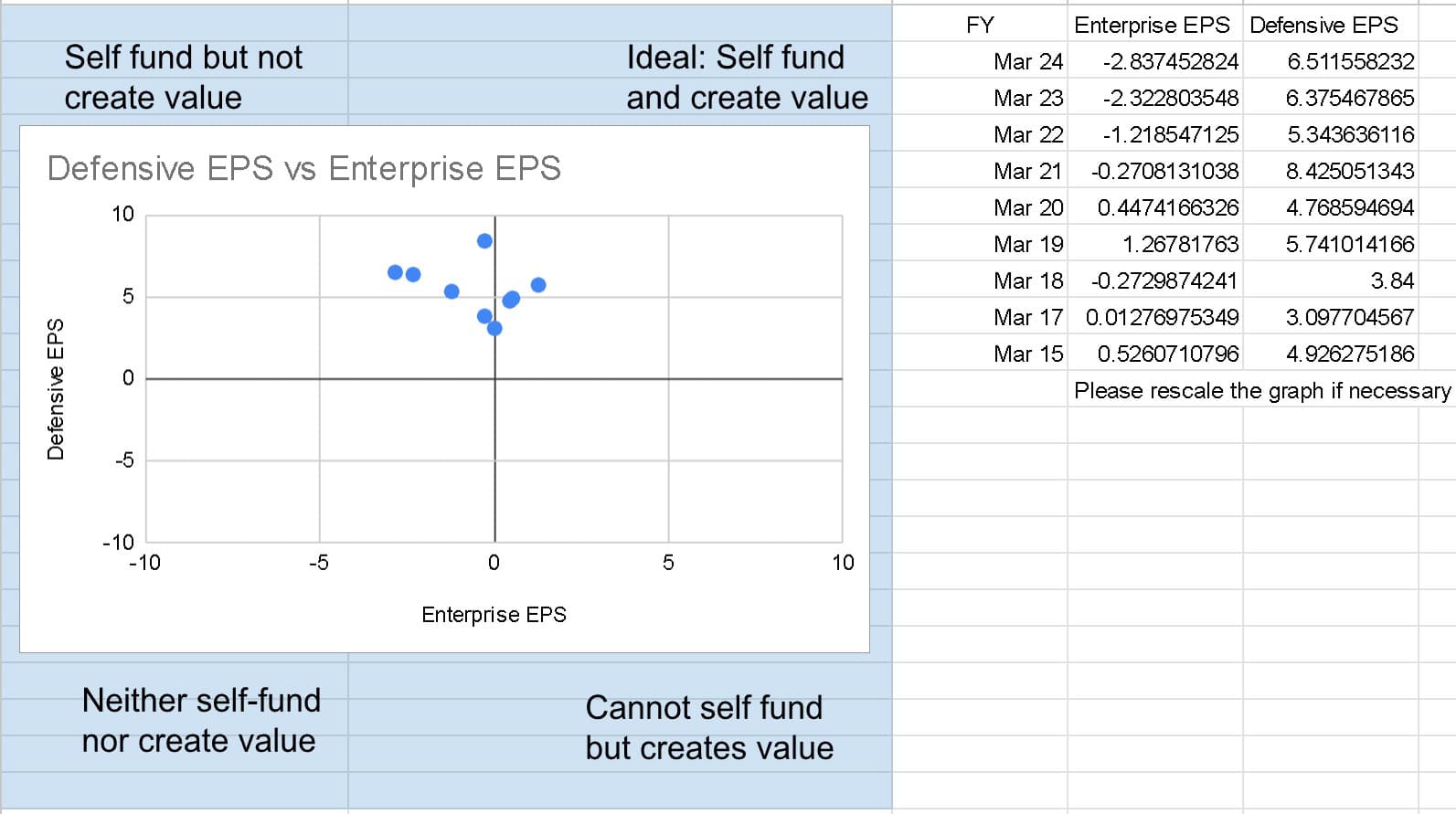Click the 'Please rescale the graph if necessary' note
Viewport: 1456px width, 814px height.
[x=1261, y=391]
